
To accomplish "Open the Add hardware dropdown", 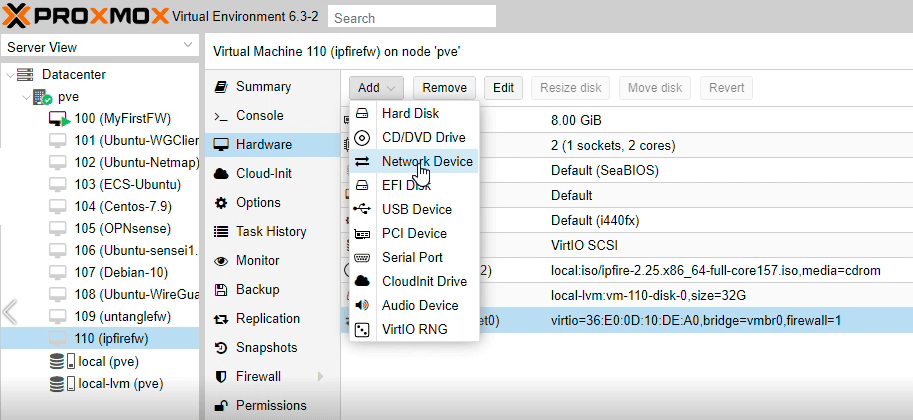I will coord(376,88).
